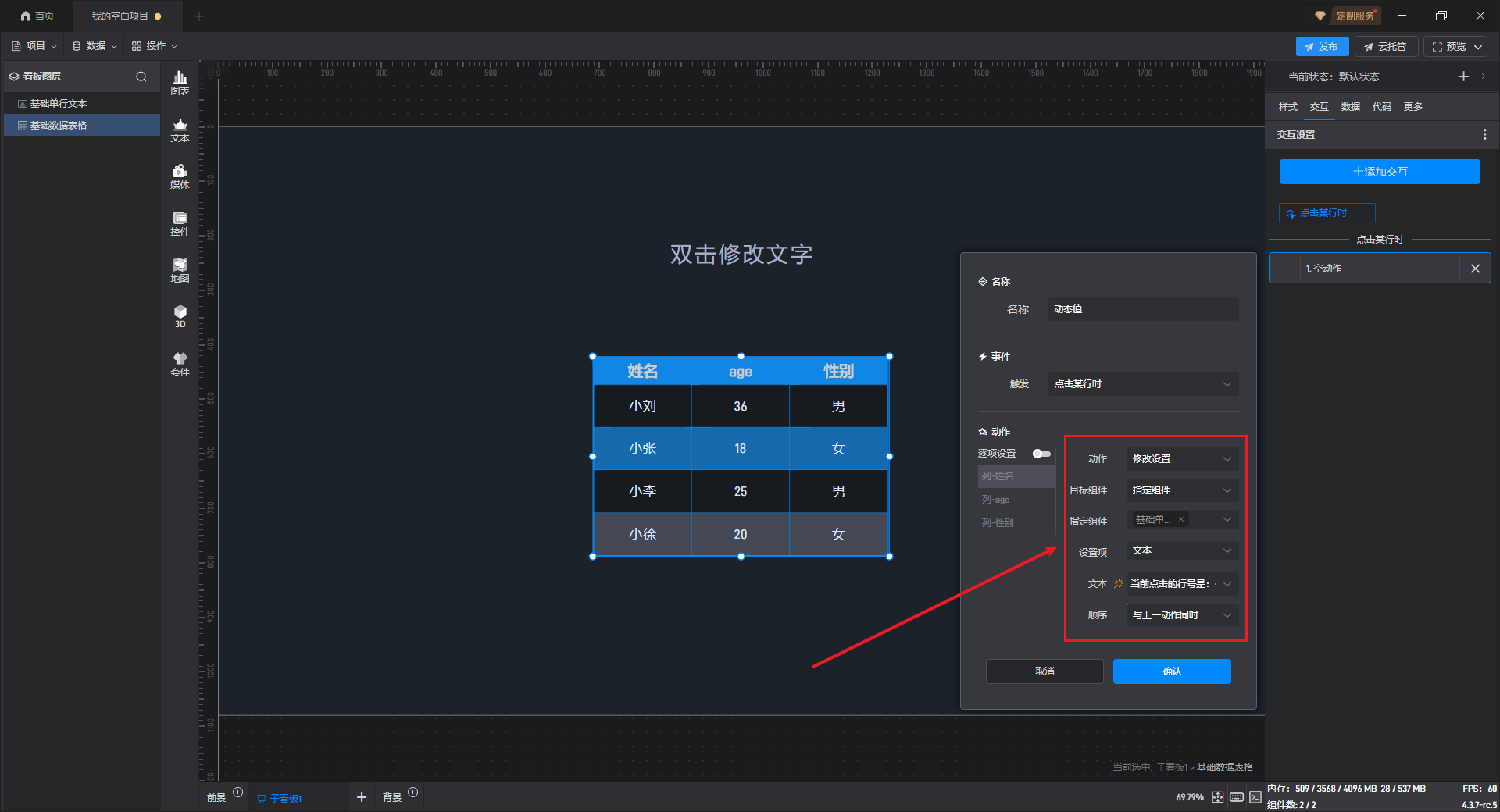Open the 套件 (kits) component library

[180, 364]
